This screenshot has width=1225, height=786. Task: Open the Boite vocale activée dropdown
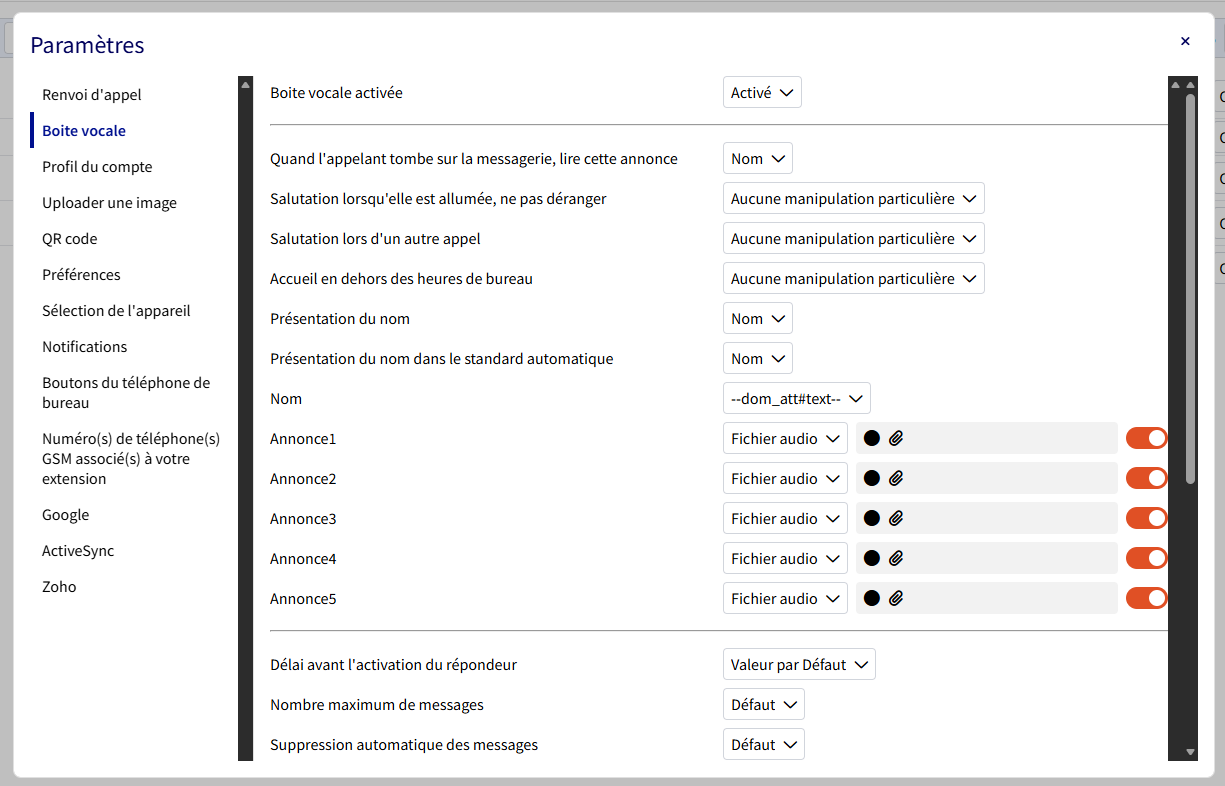(x=762, y=93)
